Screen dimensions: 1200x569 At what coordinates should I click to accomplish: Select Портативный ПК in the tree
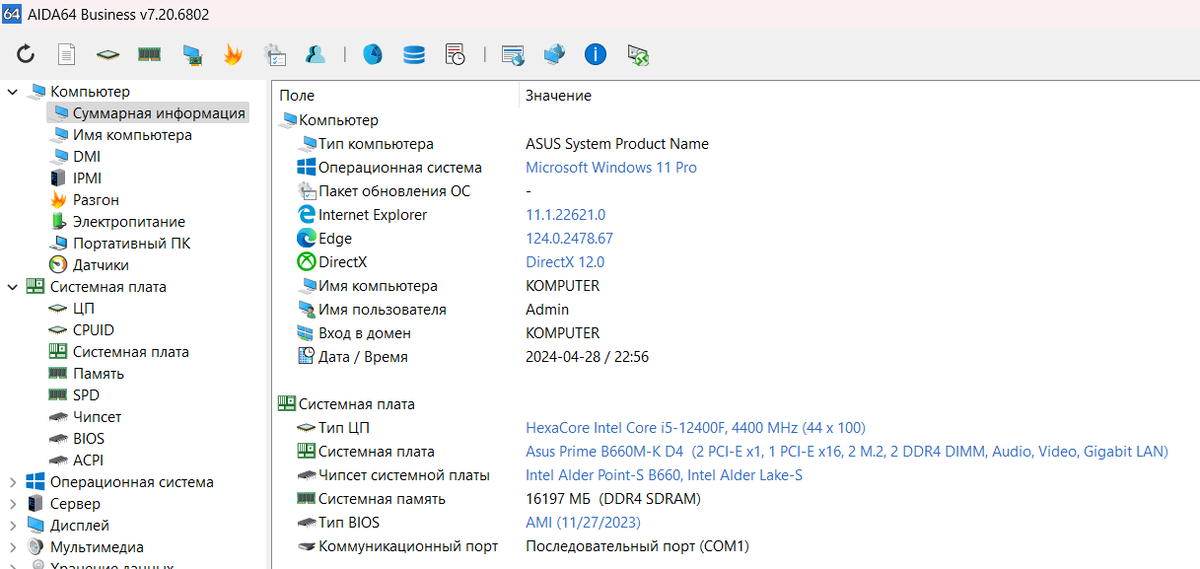click(131, 243)
